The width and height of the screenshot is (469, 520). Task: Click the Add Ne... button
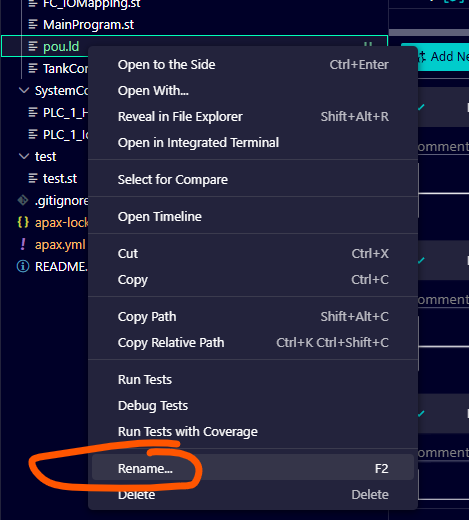tap(443, 57)
